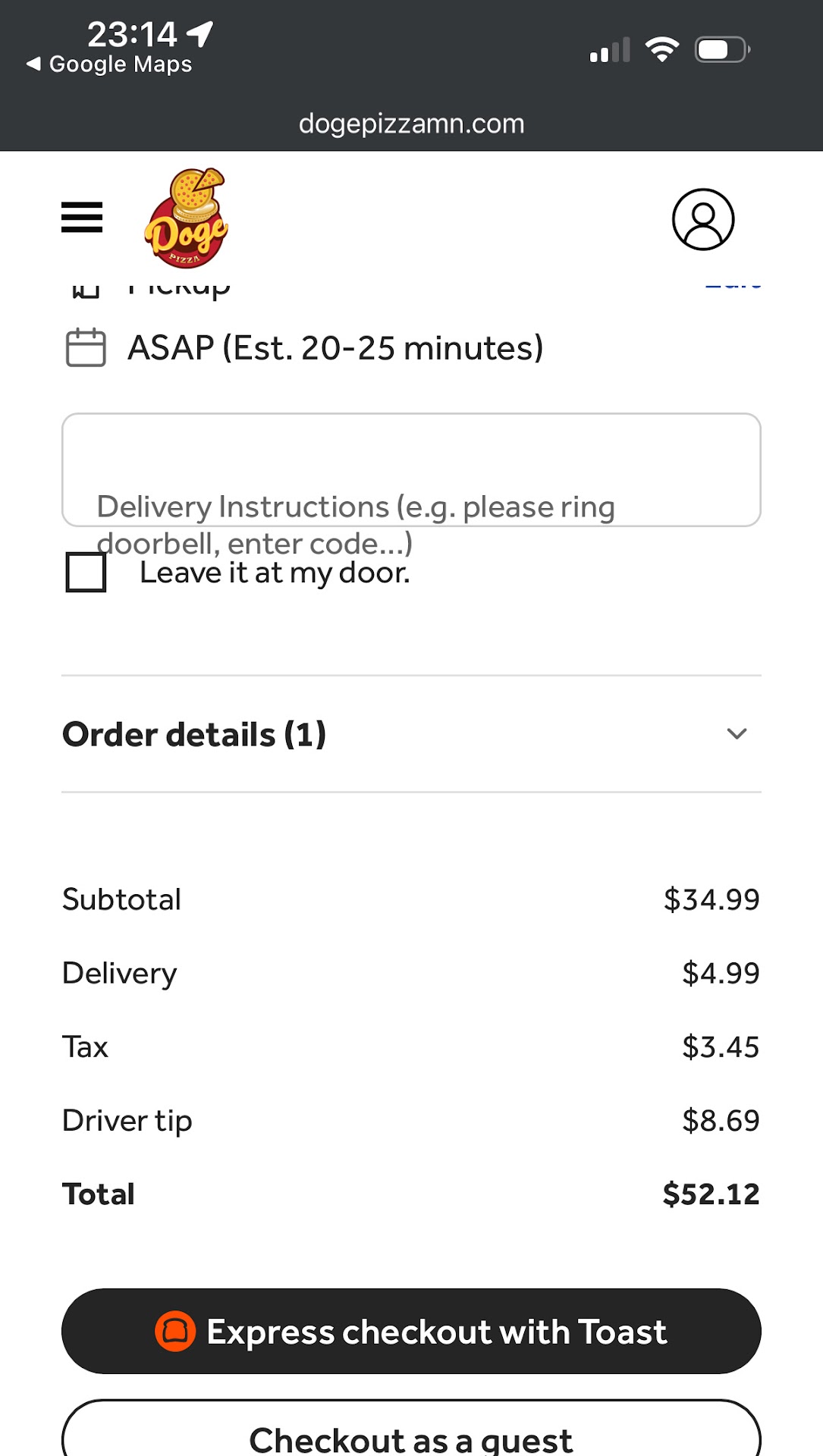Tap ASAP estimated time row
This screenshot has width=823, height=1456.
[x=335, y=348]
